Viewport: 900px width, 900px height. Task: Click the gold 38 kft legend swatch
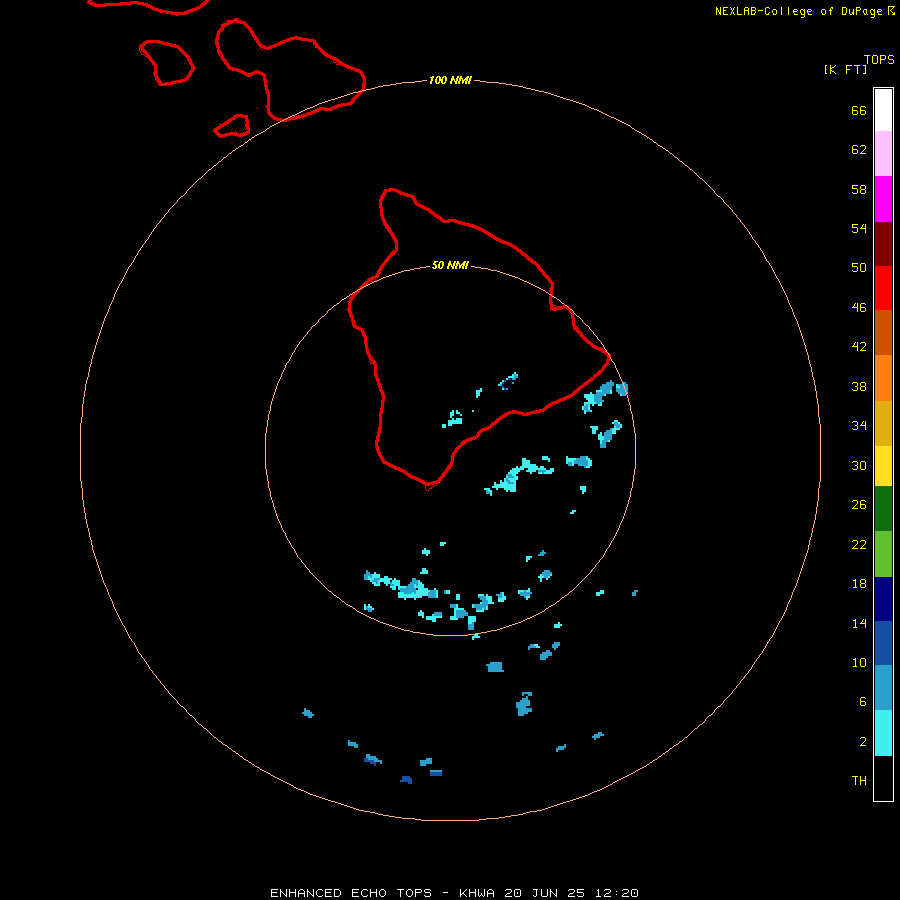tap(883, 423)
